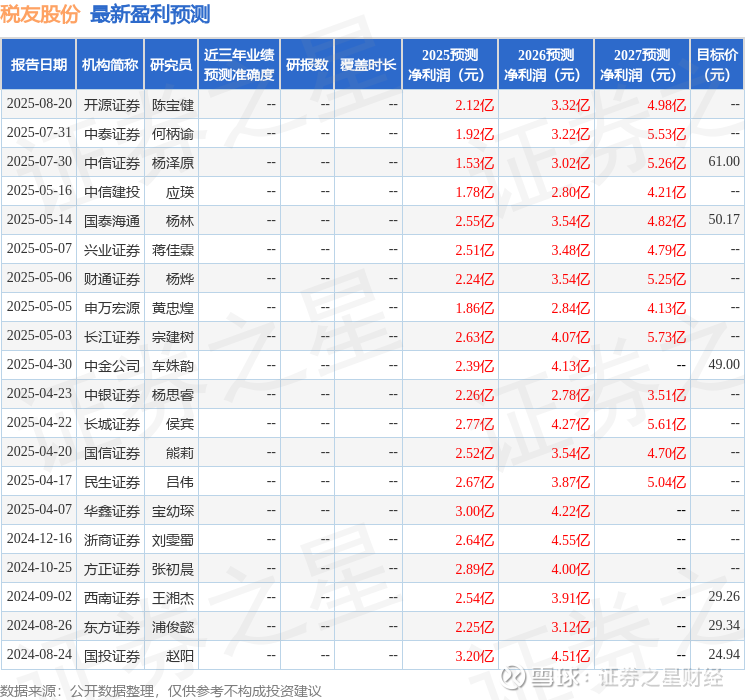Image resolution: width=745 pixels, height=700 pixels.
Task: Select the 西南证券 institution cell
Action: click(x=112, y=598)
